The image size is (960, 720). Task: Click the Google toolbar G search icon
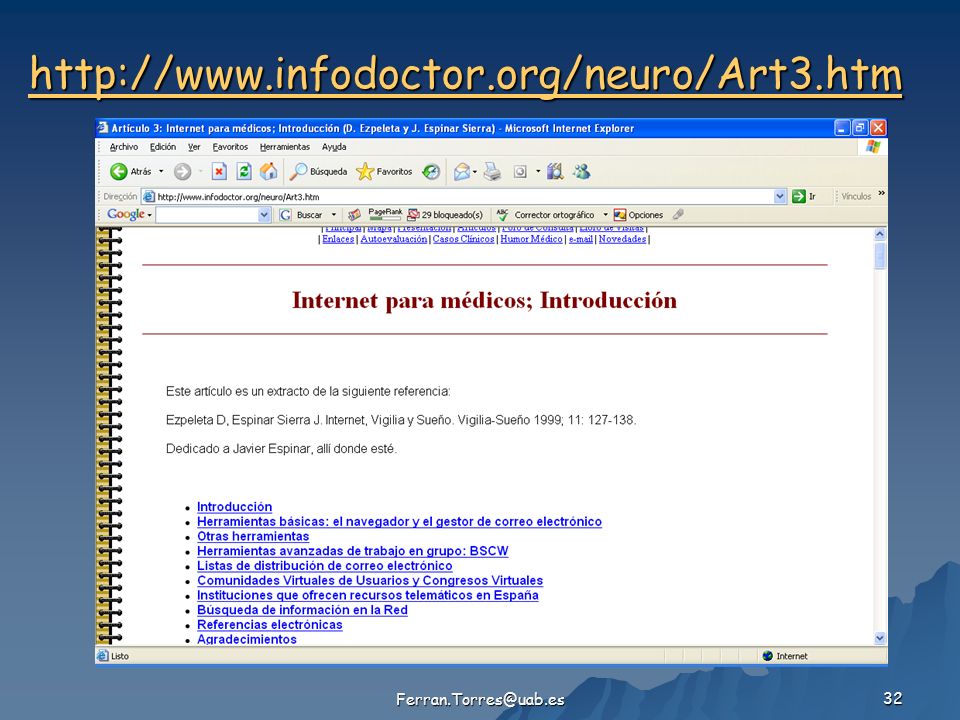coord(285,215)
